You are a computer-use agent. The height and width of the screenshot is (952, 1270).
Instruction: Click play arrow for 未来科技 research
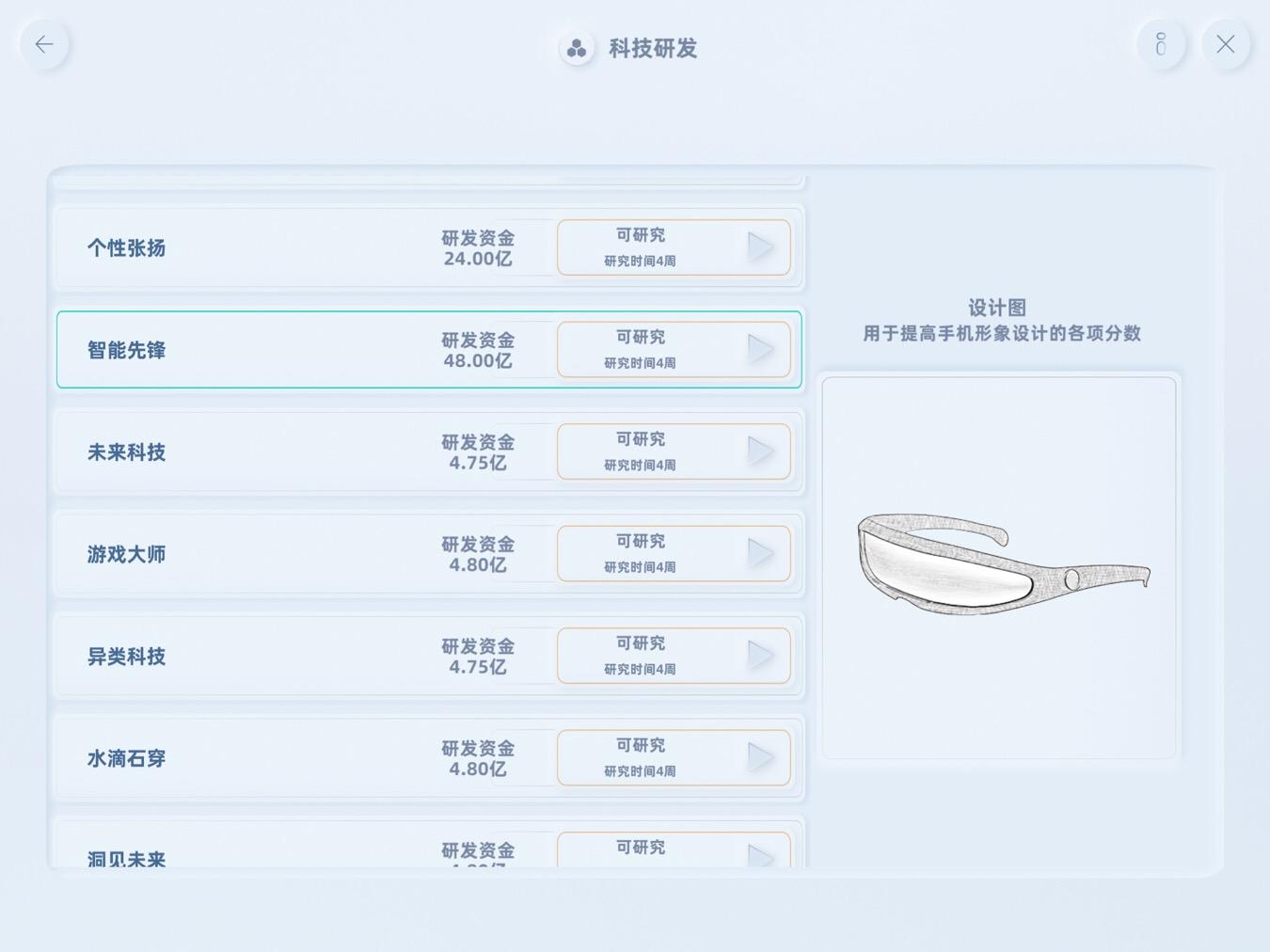(x=760, y=452)
